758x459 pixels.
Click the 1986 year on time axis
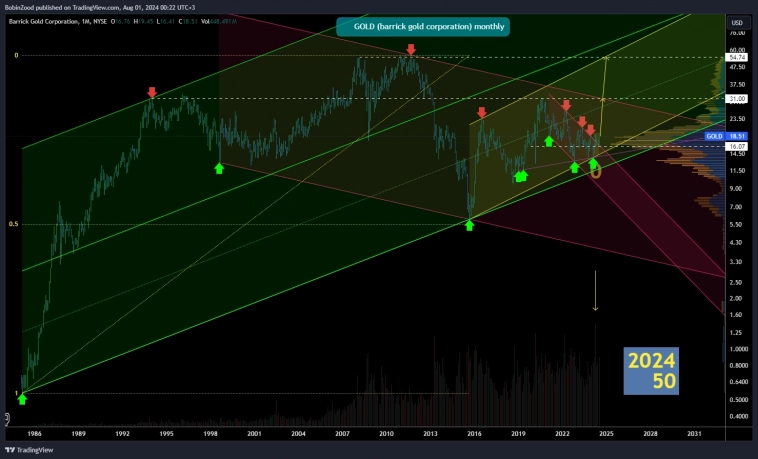pyautogui.click(x=34, y=433)
